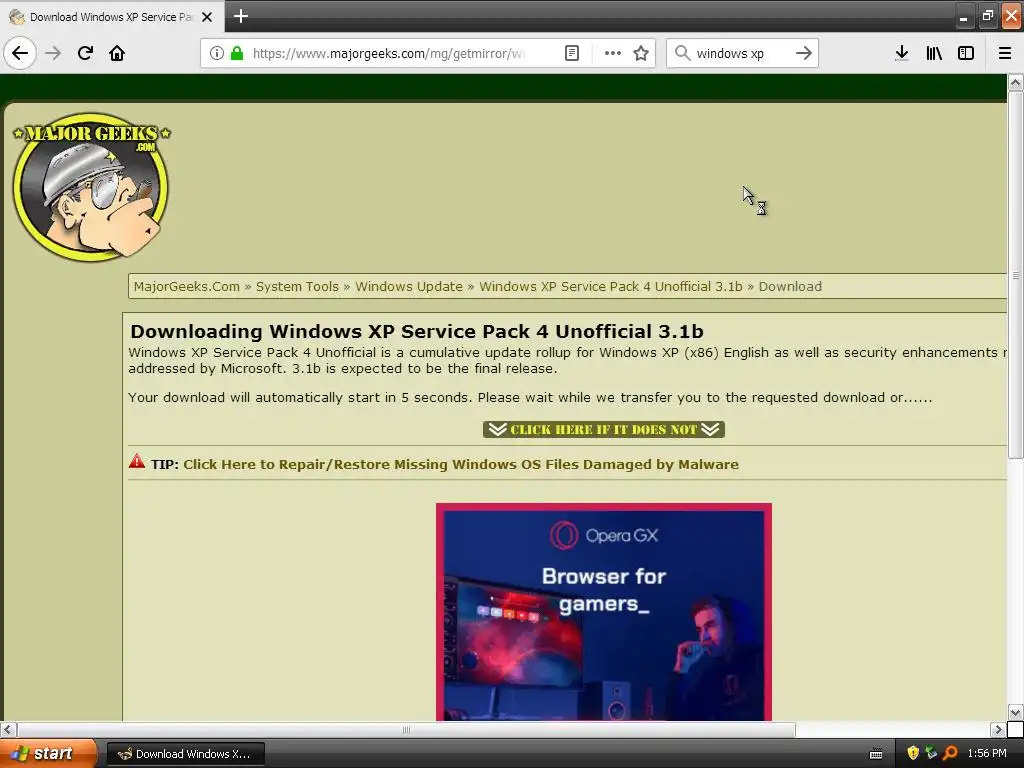The image size is (1024, 768).
Task: Click the 1:56 PM clock
Action: [987, 754]
